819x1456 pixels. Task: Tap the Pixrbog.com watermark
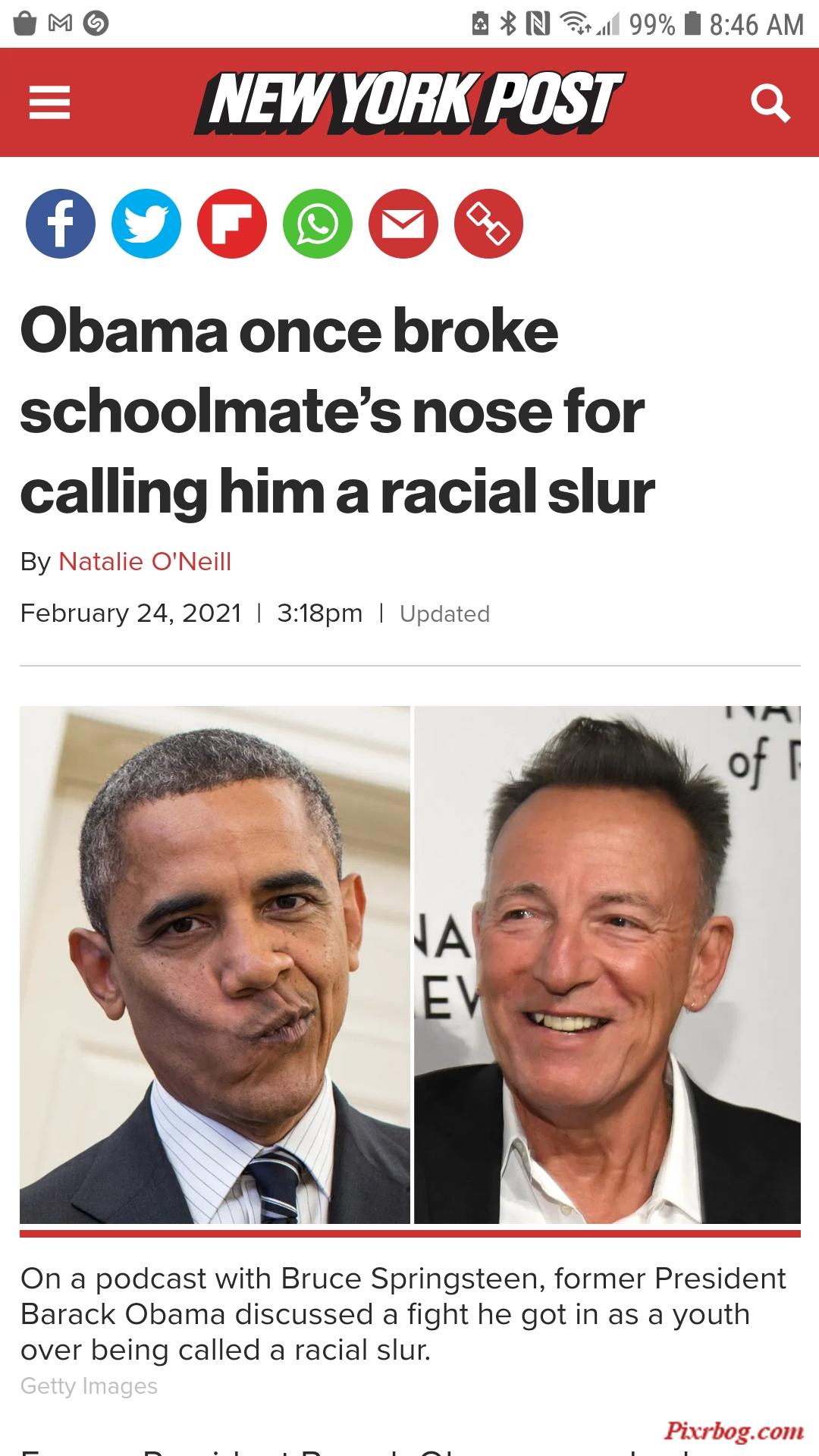(734, 1431)
